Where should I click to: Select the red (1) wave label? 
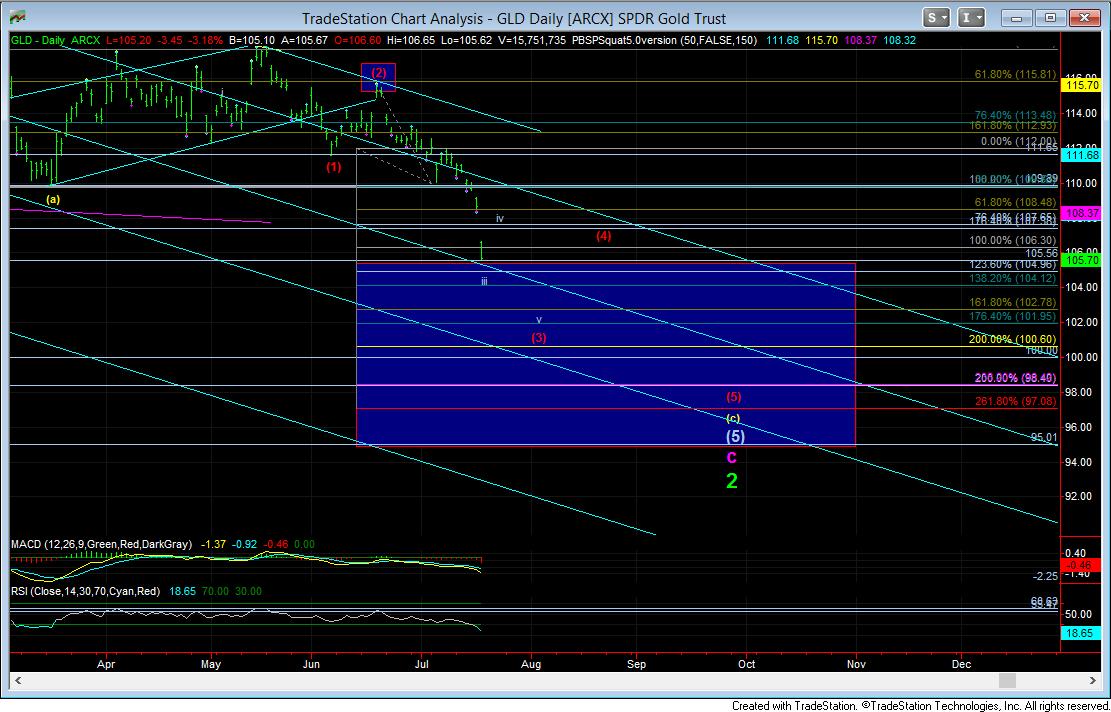(334, 167)
